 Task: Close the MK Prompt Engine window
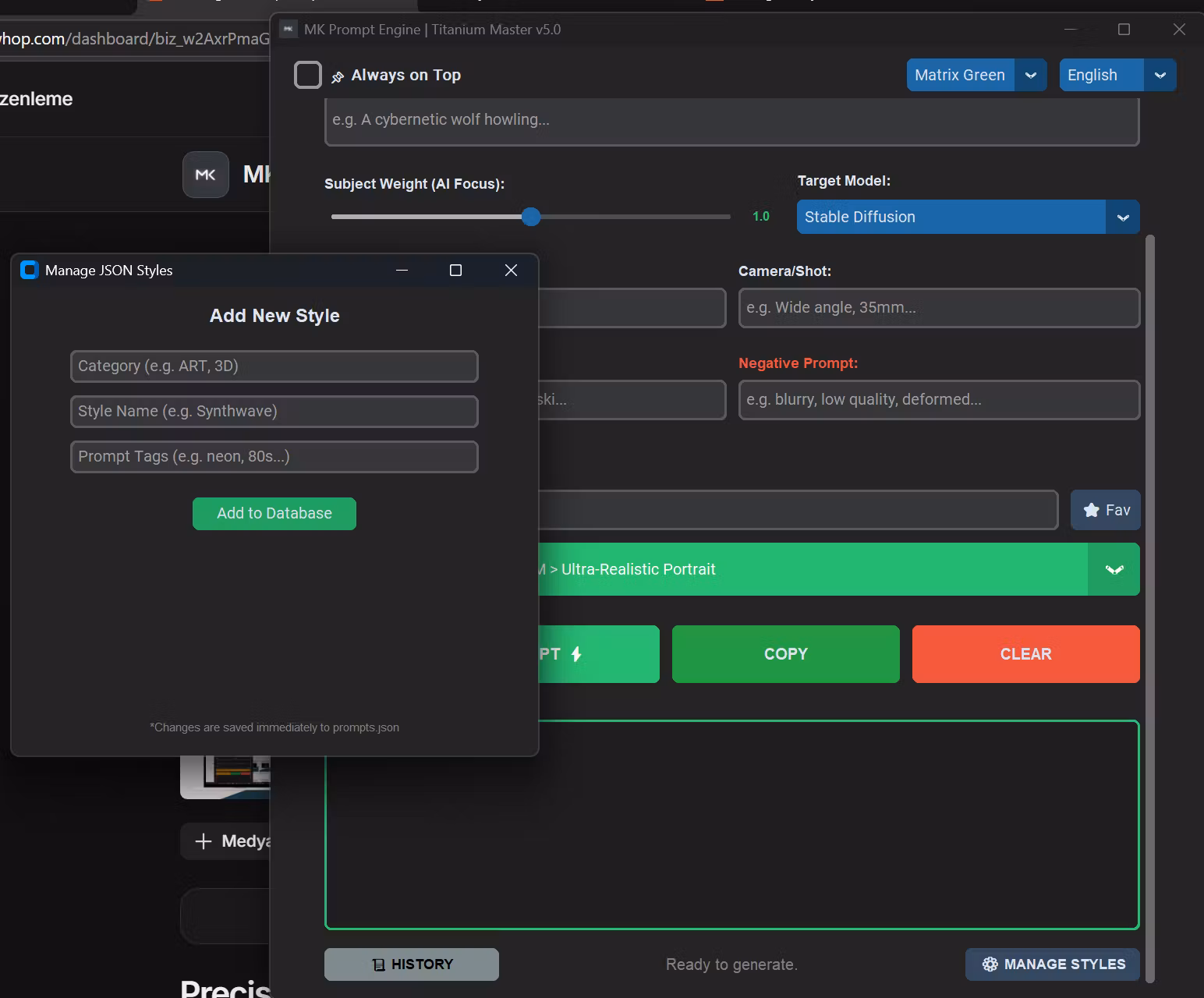pyautogui.click(x=1179, y=29)
